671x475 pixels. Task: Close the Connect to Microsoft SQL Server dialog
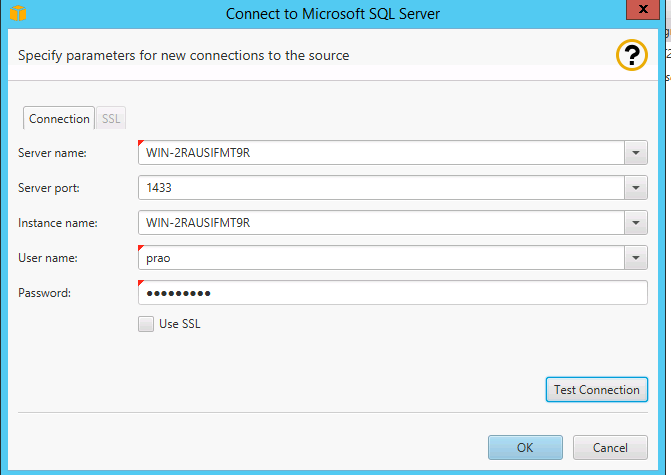point(643,9)
